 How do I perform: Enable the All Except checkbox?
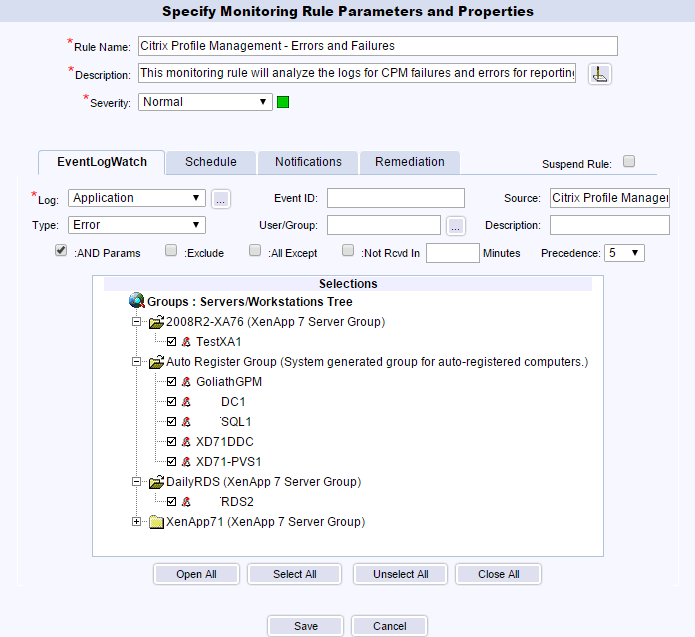coord(255,250)
